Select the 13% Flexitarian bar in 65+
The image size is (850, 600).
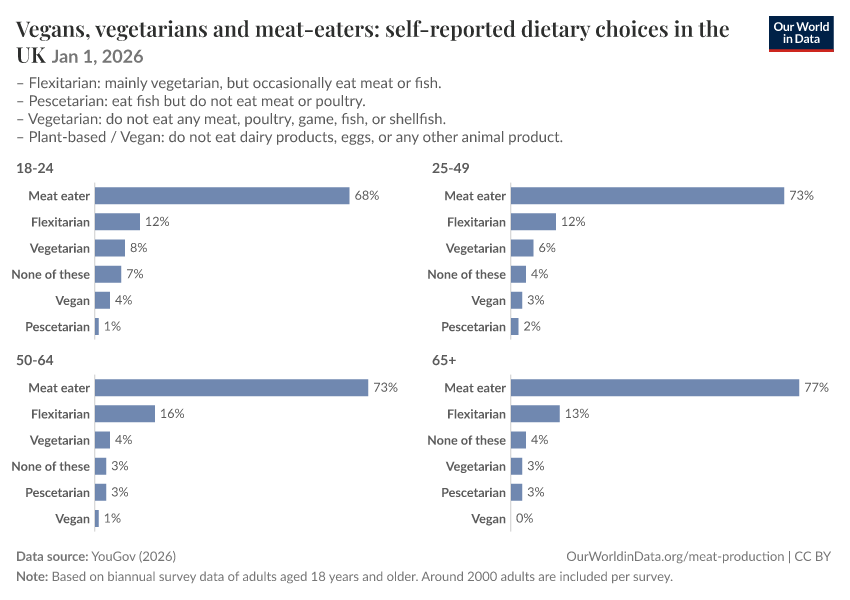(x=535, y=414)
